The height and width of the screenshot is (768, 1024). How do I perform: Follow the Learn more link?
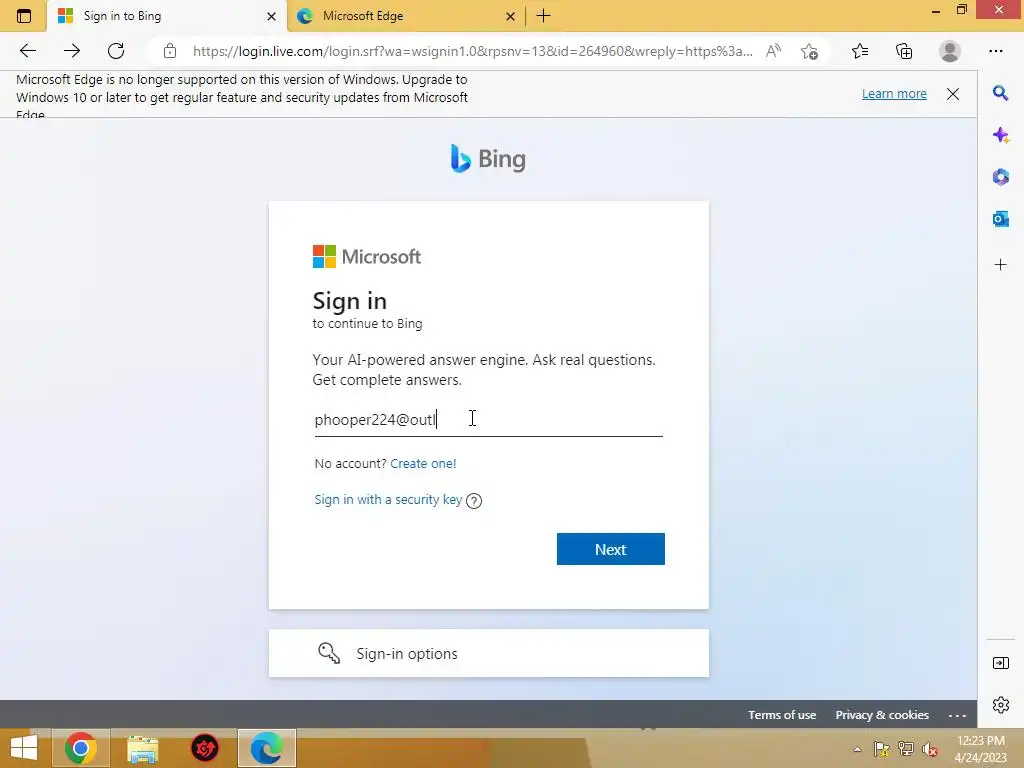[x=894, y=93]
